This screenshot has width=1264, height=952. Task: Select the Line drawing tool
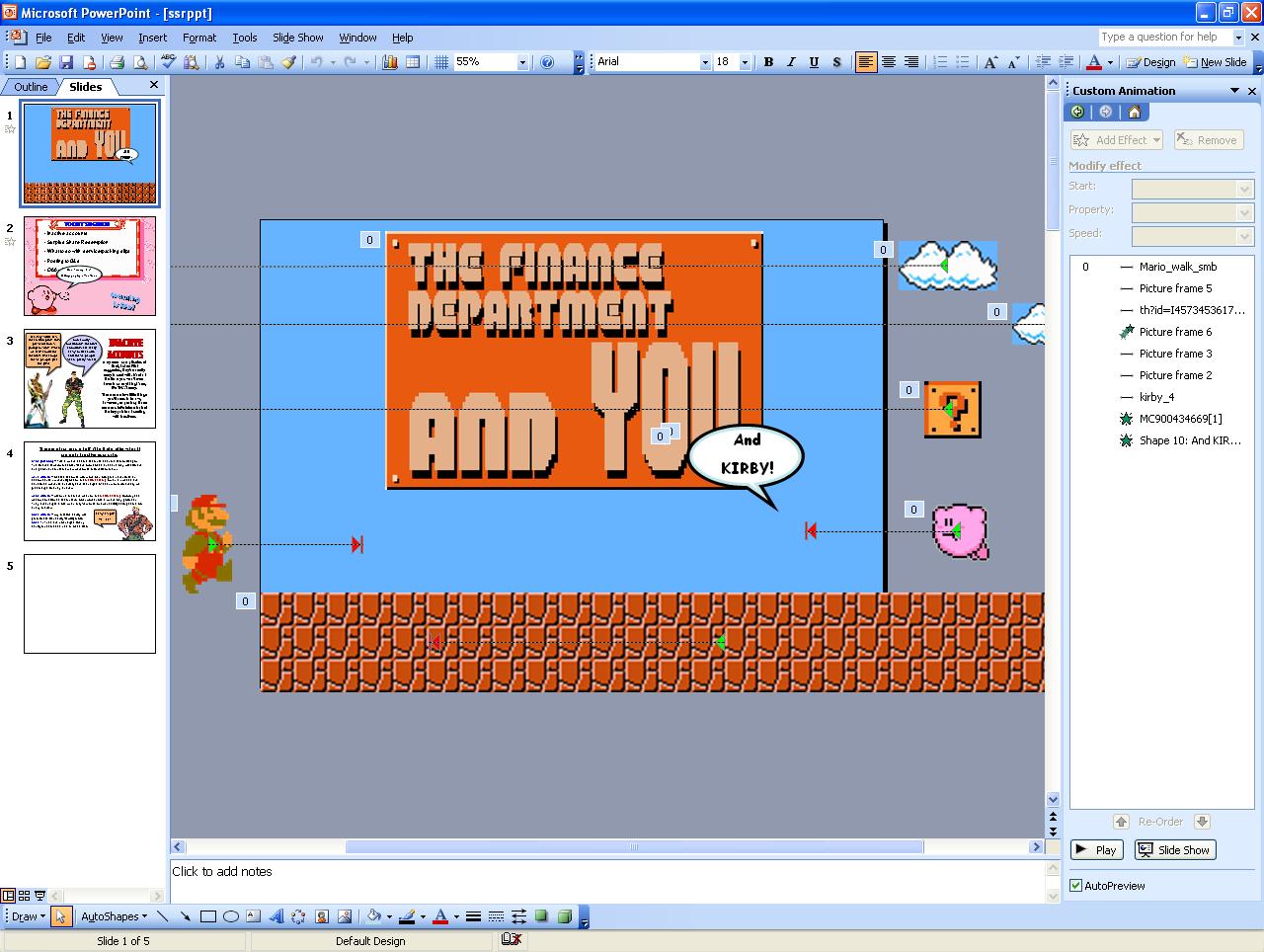[163, 916]
